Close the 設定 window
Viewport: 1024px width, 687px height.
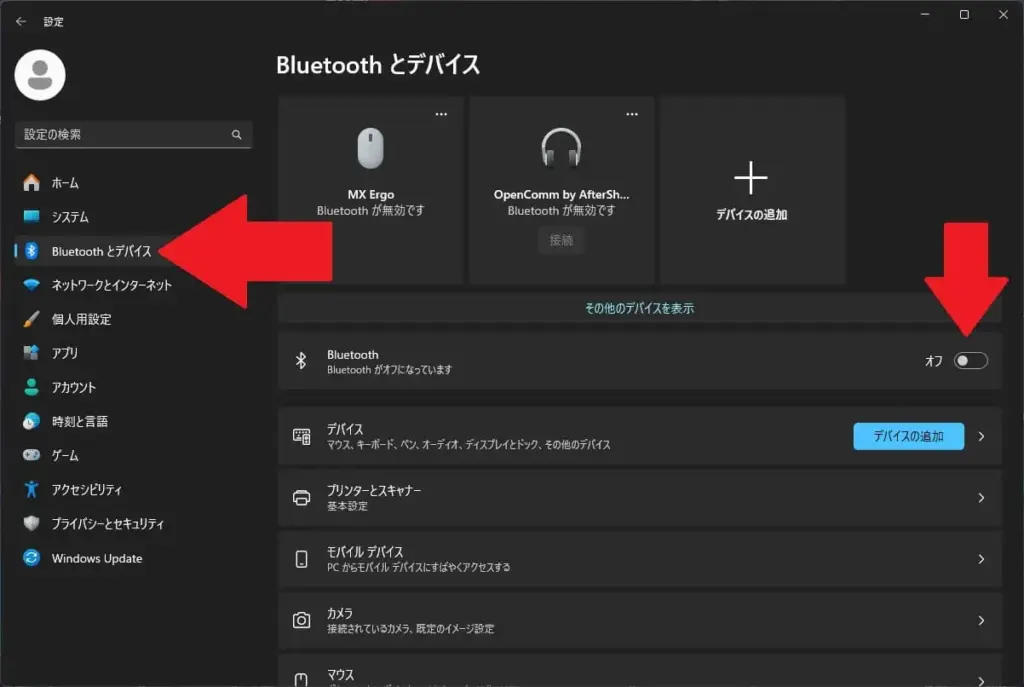pyautogui.click(x=1003, y=14)
